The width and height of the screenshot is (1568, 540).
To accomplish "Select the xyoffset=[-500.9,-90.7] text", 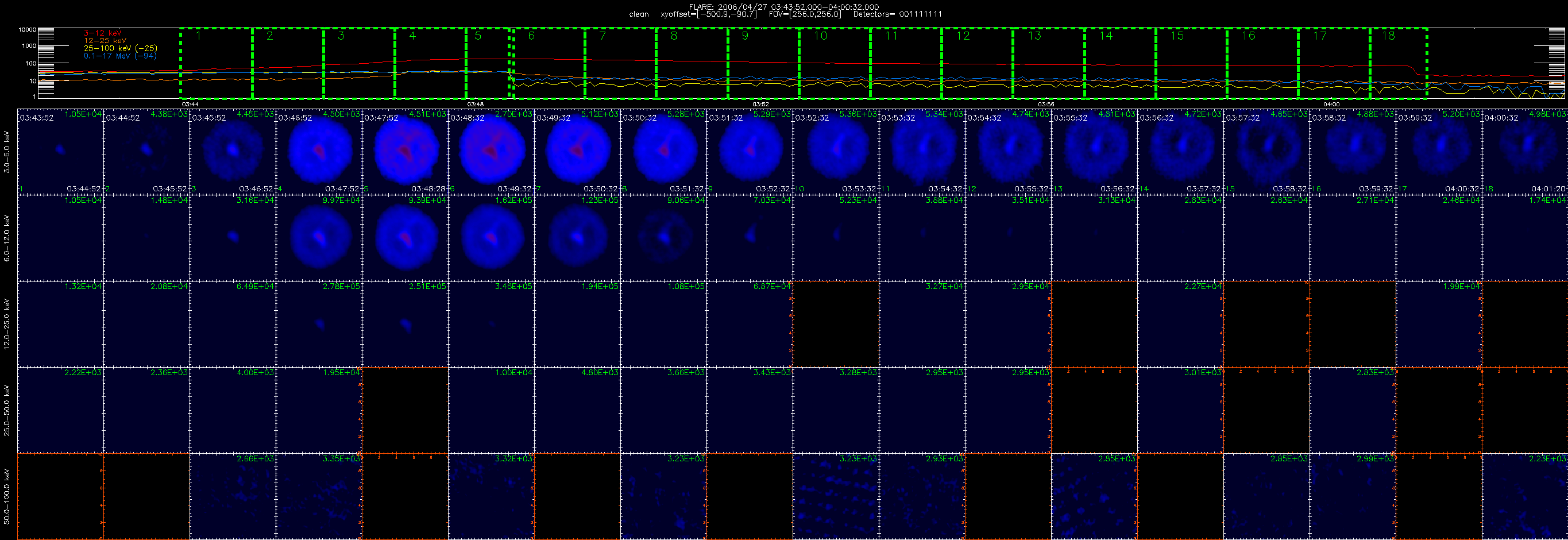I will click(x=709, y=14).
